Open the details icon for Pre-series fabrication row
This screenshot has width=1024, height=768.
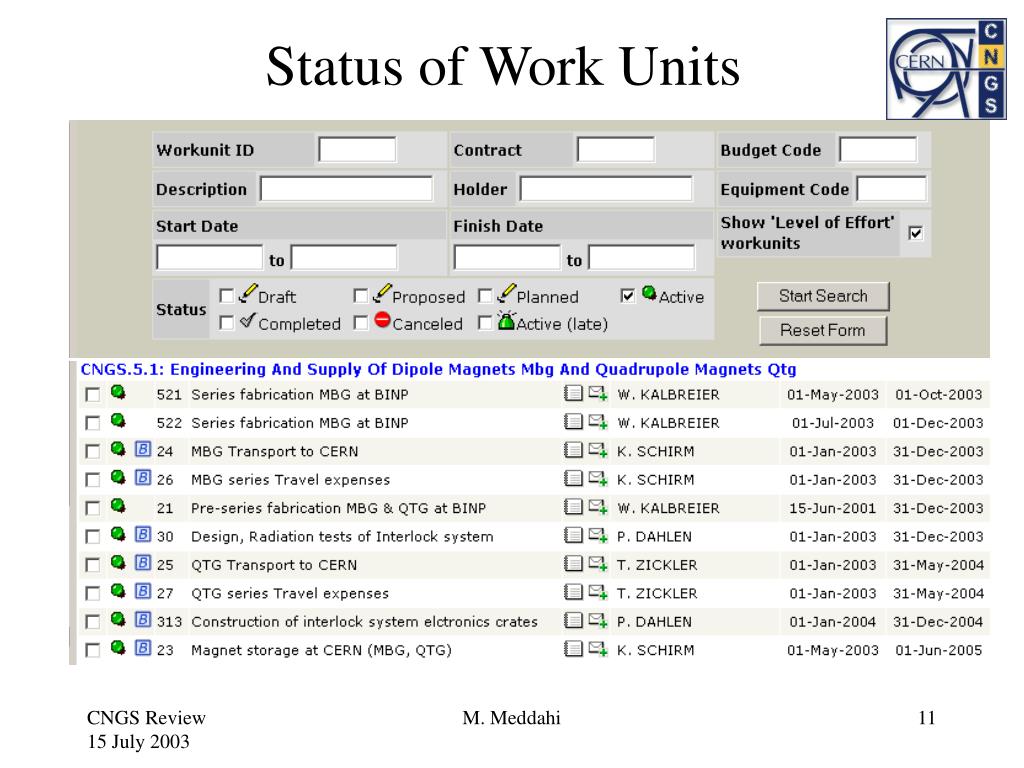coord(573,507)
